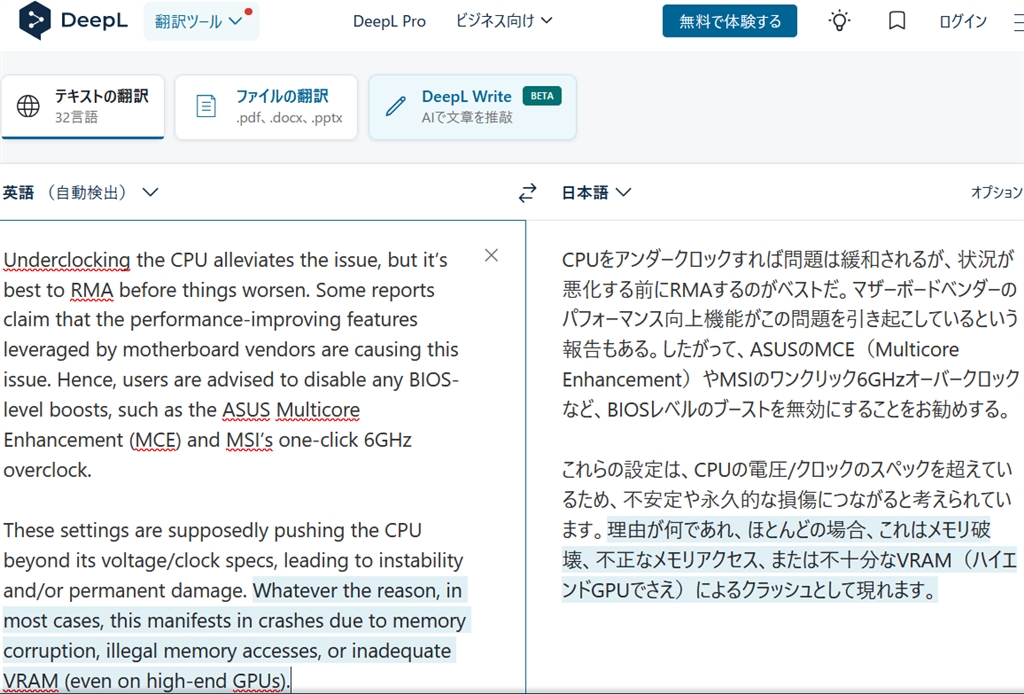Image resolution: width=1024 pixels, height=694 pixels.
Task: Open the target language 日本語 dropdown
Action: 596,193
